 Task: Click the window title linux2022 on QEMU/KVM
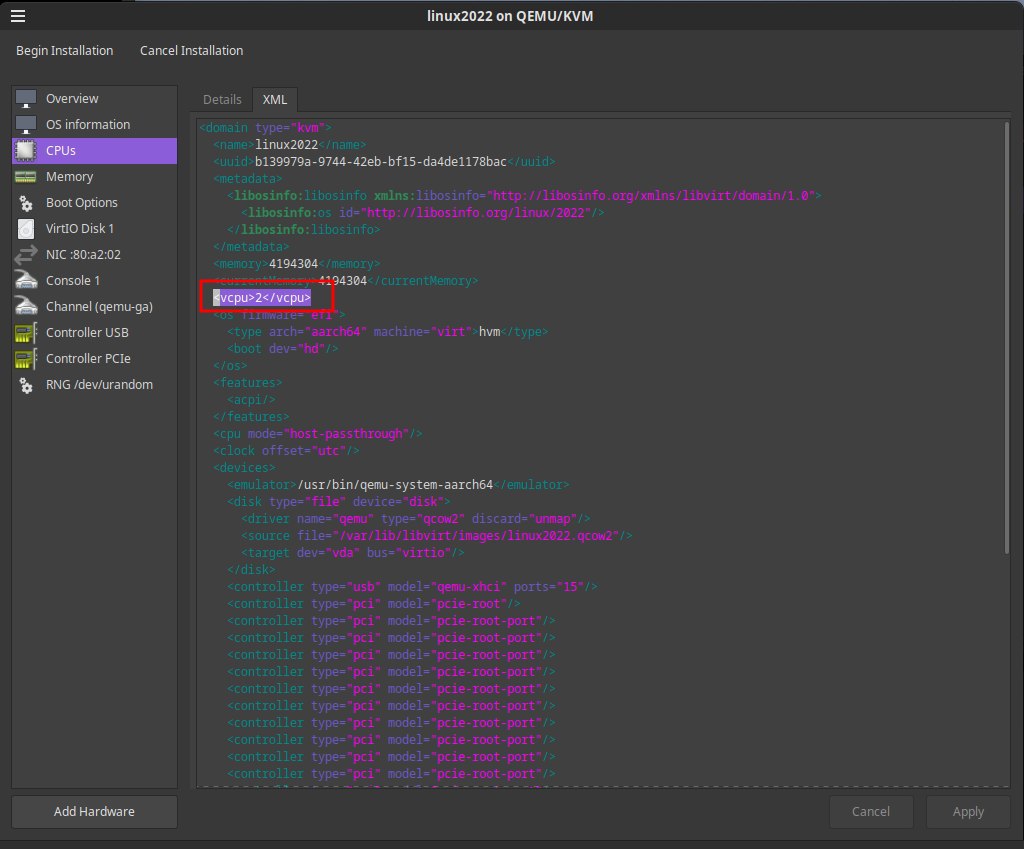[510, 16]
